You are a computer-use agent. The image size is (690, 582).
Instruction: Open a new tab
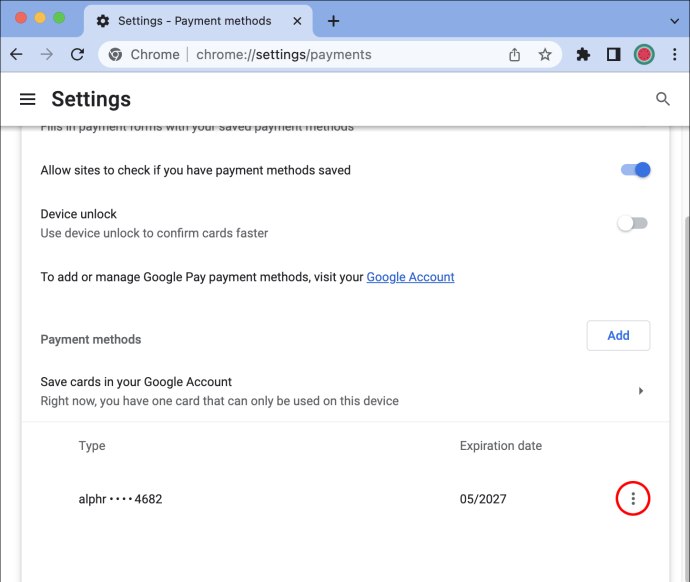coord(333,21)
